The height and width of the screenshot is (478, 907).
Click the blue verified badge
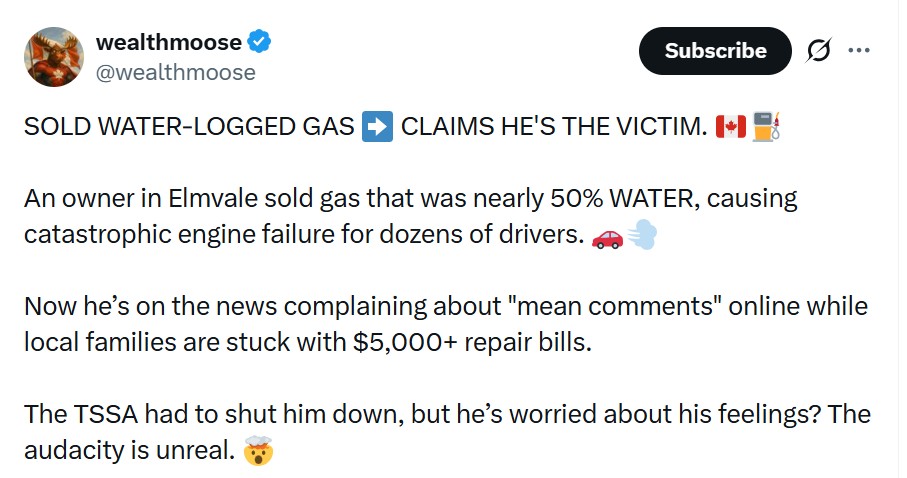coord(260,42)
